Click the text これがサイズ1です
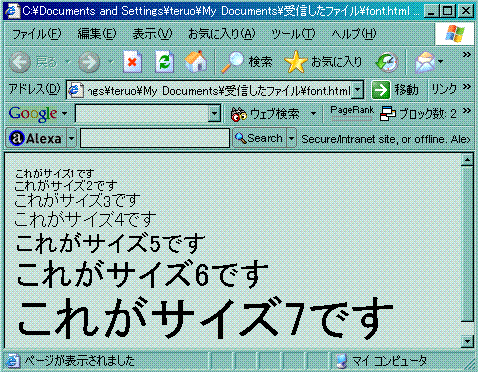Image resolution: width=478 pixels, height=372 pixels. 55,174
